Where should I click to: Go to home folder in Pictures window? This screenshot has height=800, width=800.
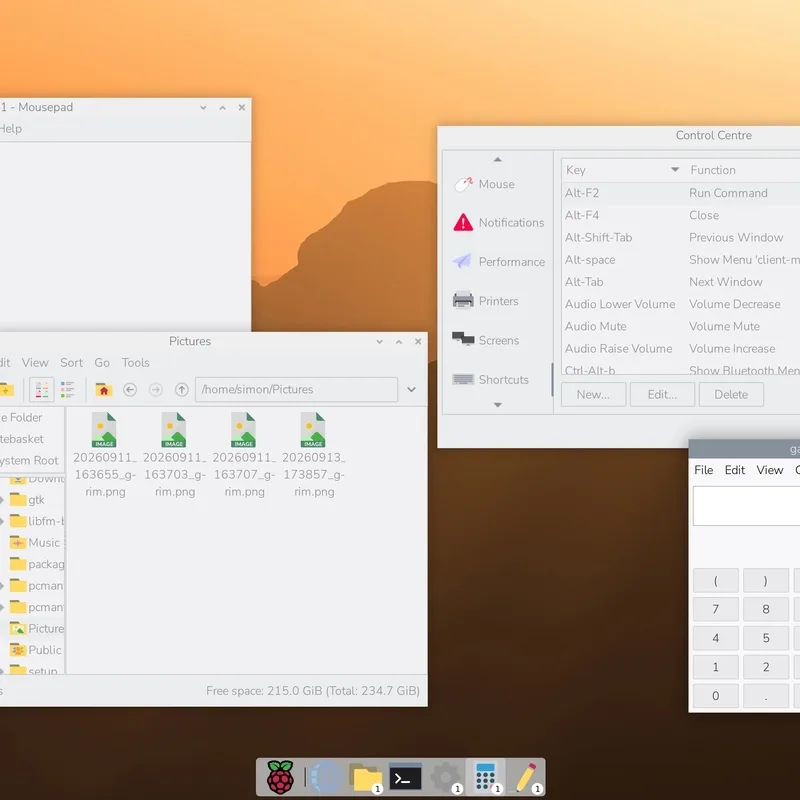(x=104, y=390)
